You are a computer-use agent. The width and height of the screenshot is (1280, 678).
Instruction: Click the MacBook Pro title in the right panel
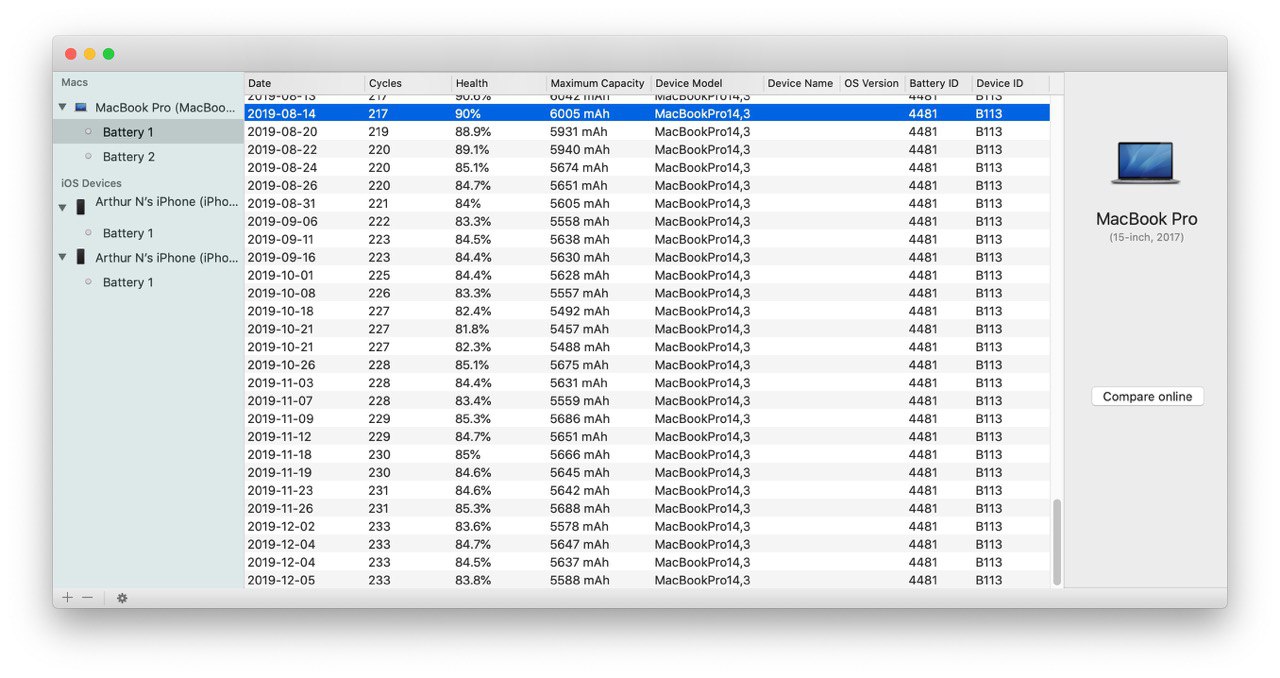pyautogui.click(x=1146, y=219)
